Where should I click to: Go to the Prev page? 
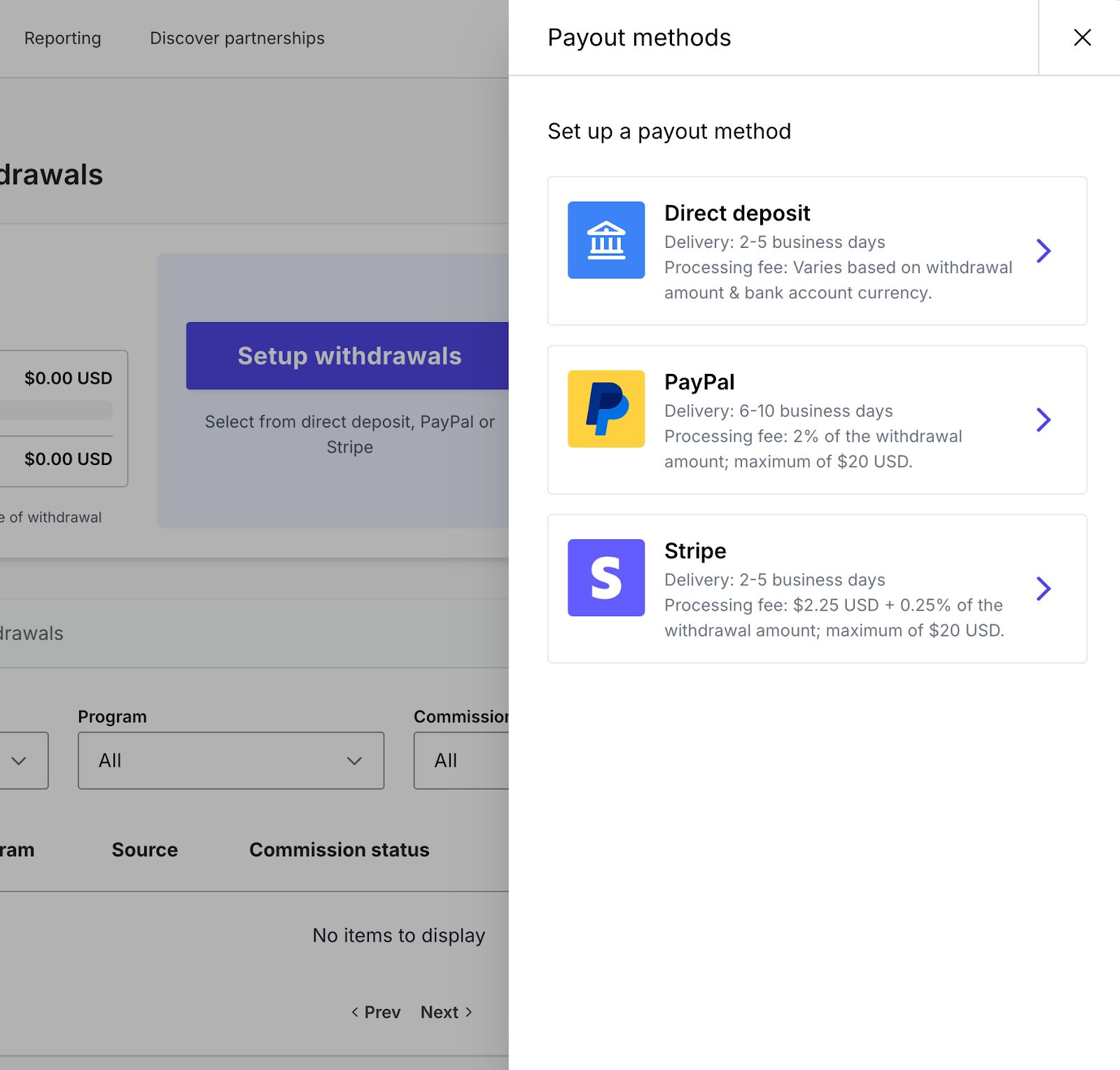(376, 1012)
